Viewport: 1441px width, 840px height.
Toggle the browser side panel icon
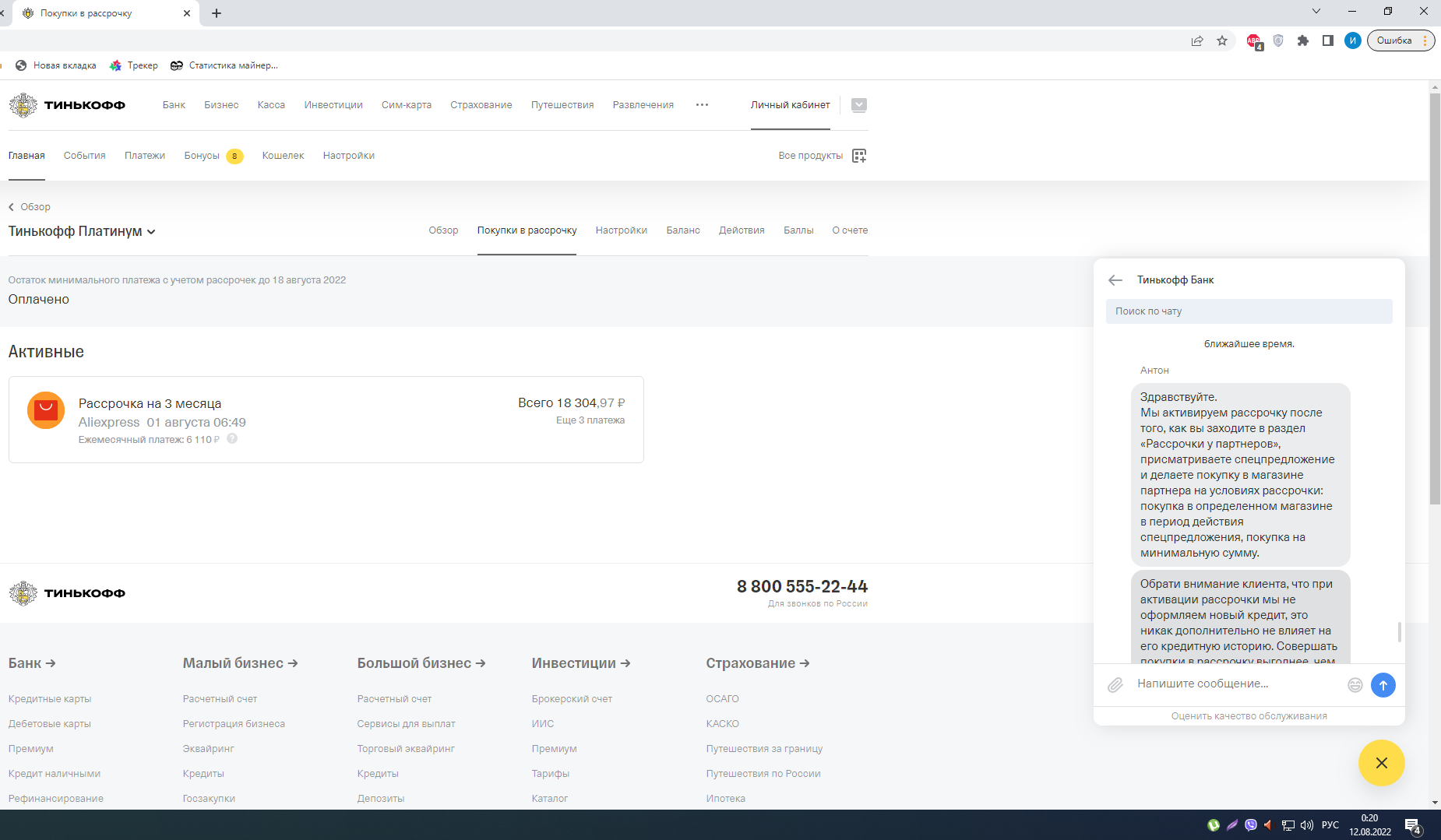tap(1328, 40)
